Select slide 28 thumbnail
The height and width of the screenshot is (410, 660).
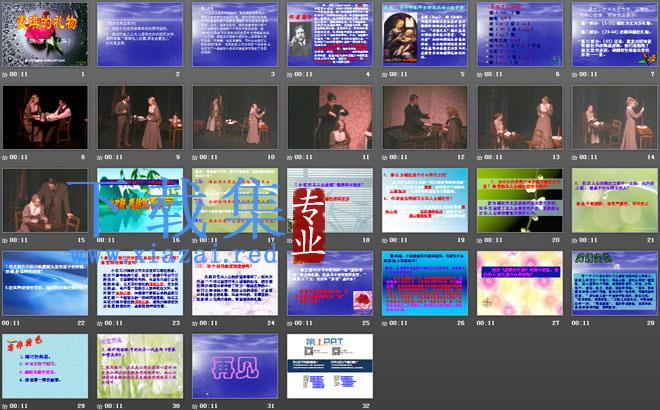pyautogui.click(x=615, y=283)
